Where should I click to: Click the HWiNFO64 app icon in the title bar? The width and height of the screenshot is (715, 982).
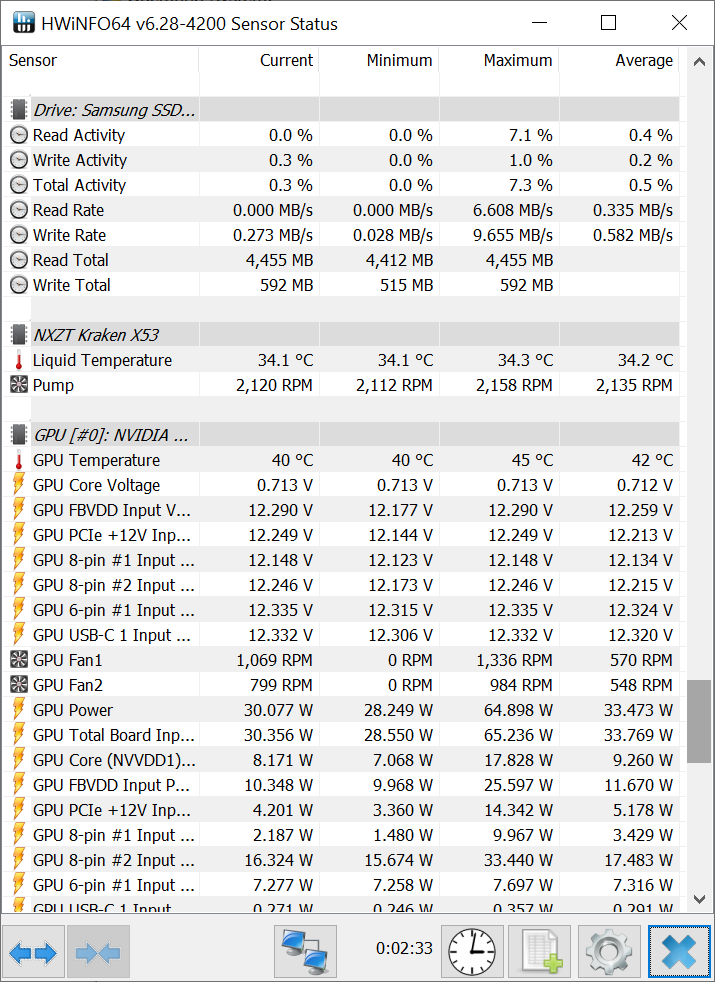point(24,23)
